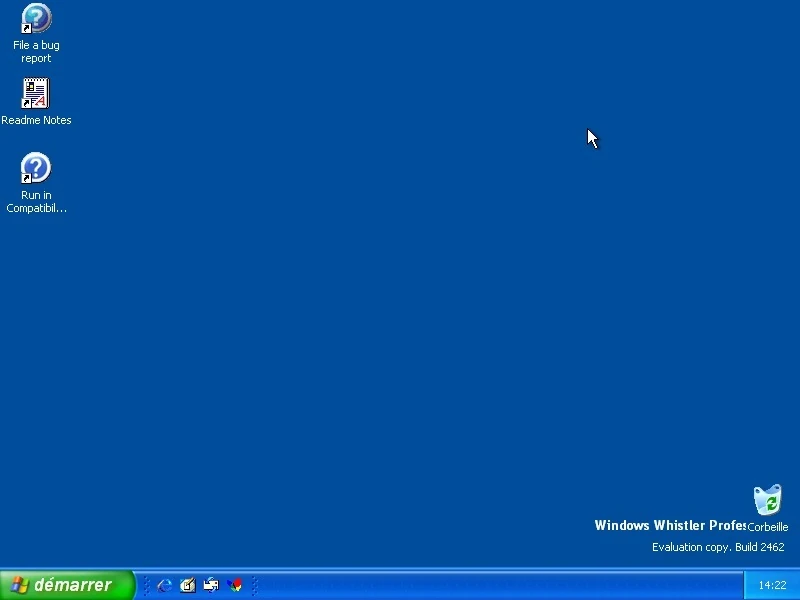Click the clock showing 14:22
Image resolution: width=800 pixels, height=600 pixels.
tap(771, 584)
